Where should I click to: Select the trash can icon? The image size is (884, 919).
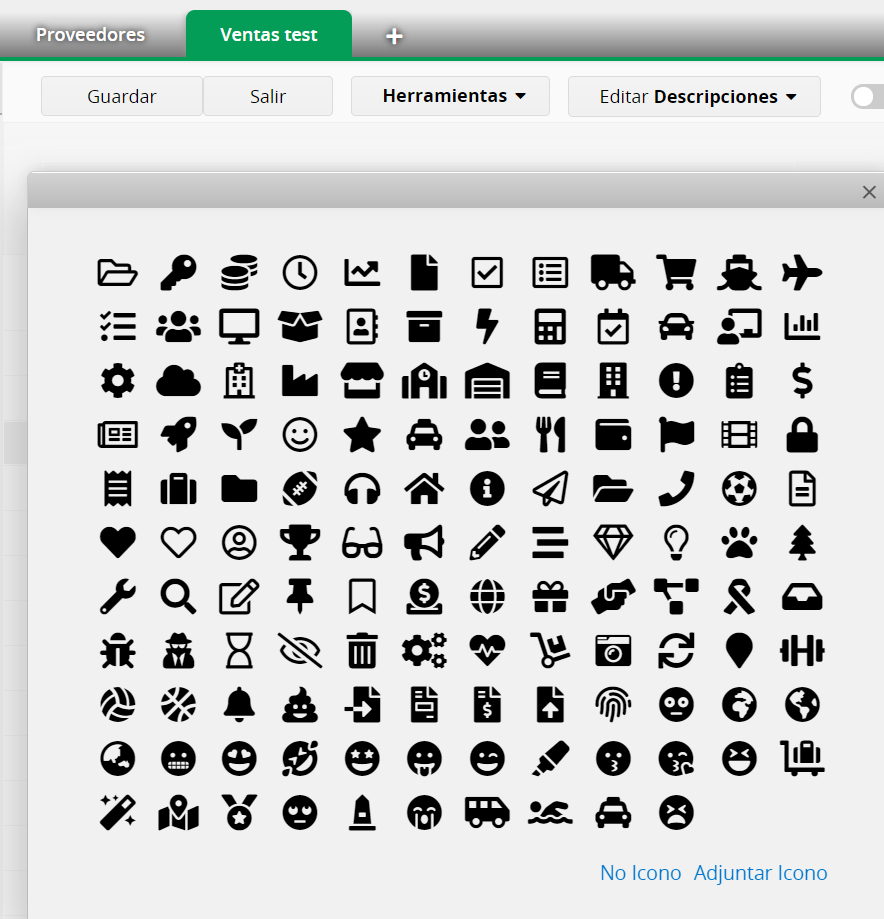coord(361,650)
